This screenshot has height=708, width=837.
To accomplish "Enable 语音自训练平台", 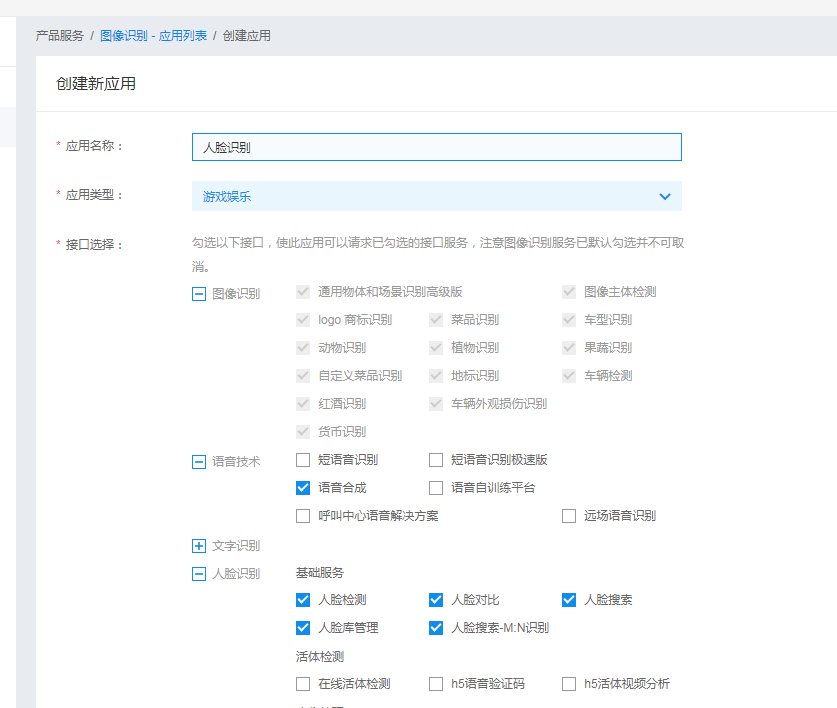I will point(436,487).
